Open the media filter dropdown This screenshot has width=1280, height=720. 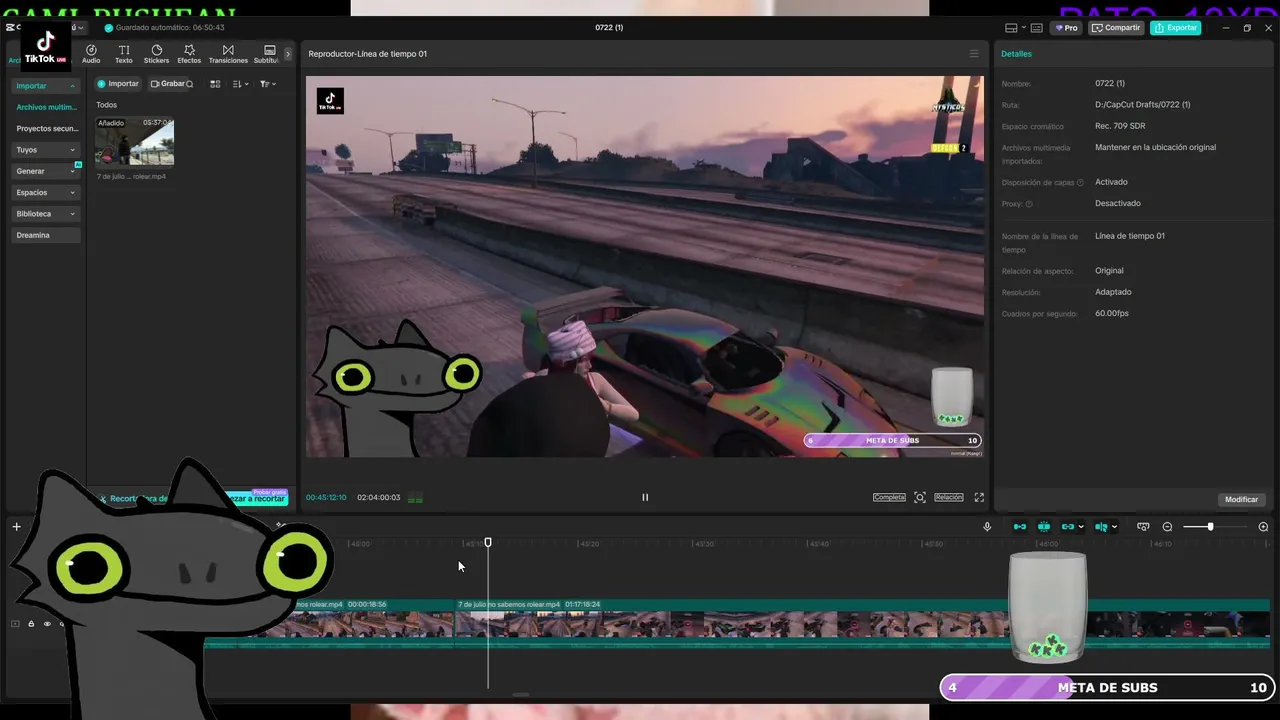click(x=268, y=84)
